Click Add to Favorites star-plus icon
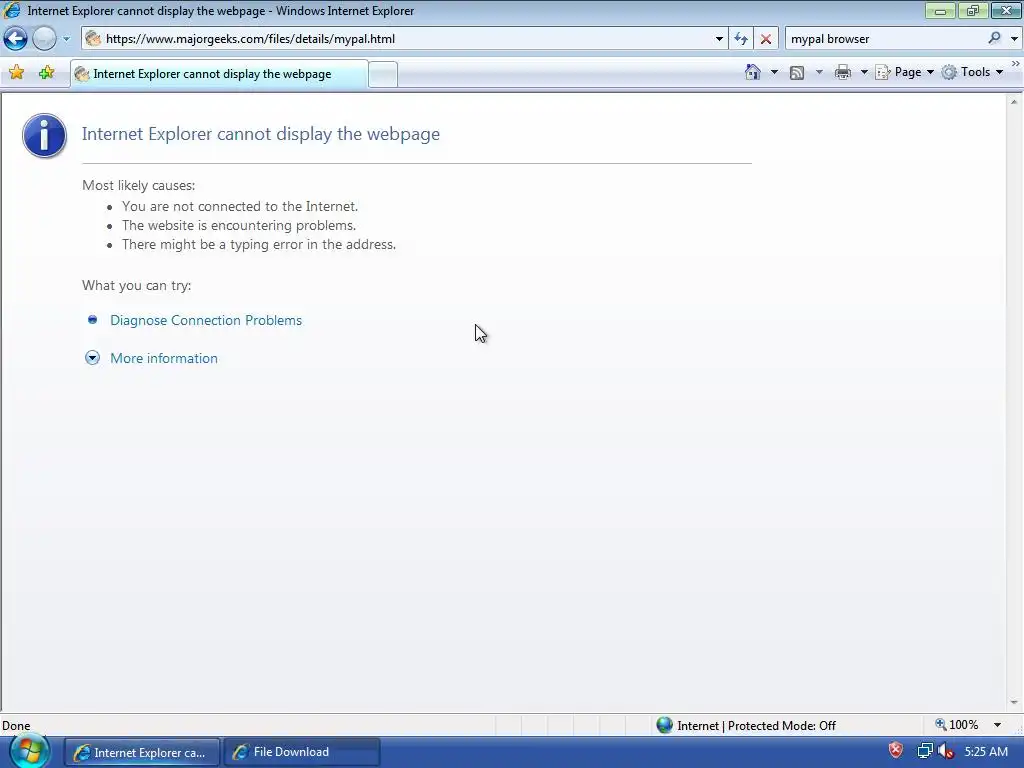This screenshot has width=1024, height=768. [46, 72]
